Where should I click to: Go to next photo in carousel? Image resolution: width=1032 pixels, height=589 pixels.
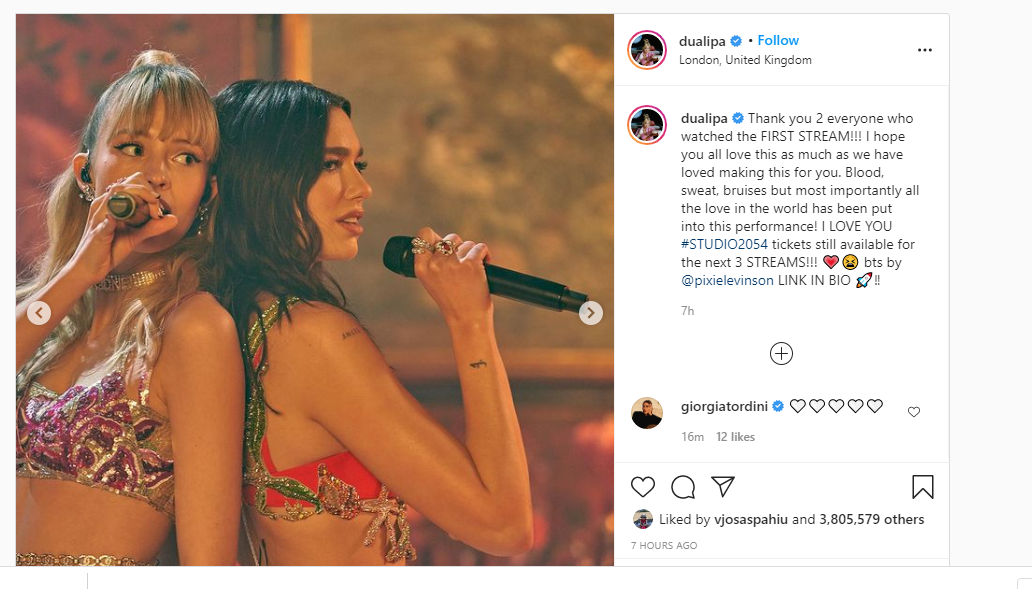pos(591,313)
